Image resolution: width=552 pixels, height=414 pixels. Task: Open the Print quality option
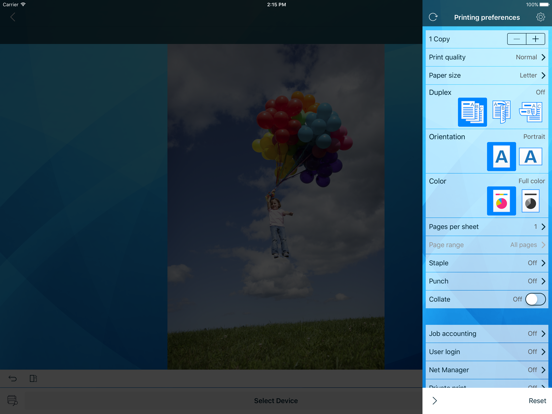coord(487,57)
